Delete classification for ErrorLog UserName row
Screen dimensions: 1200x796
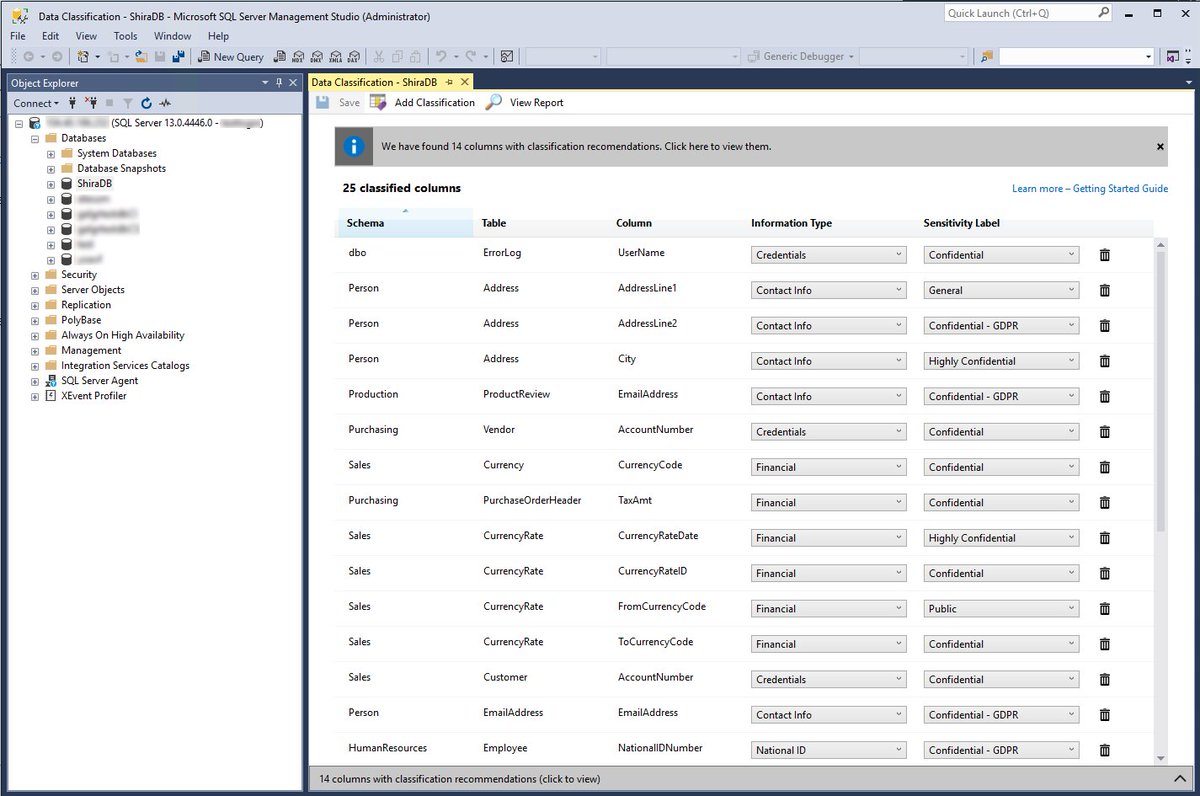tap(1105, 255)
